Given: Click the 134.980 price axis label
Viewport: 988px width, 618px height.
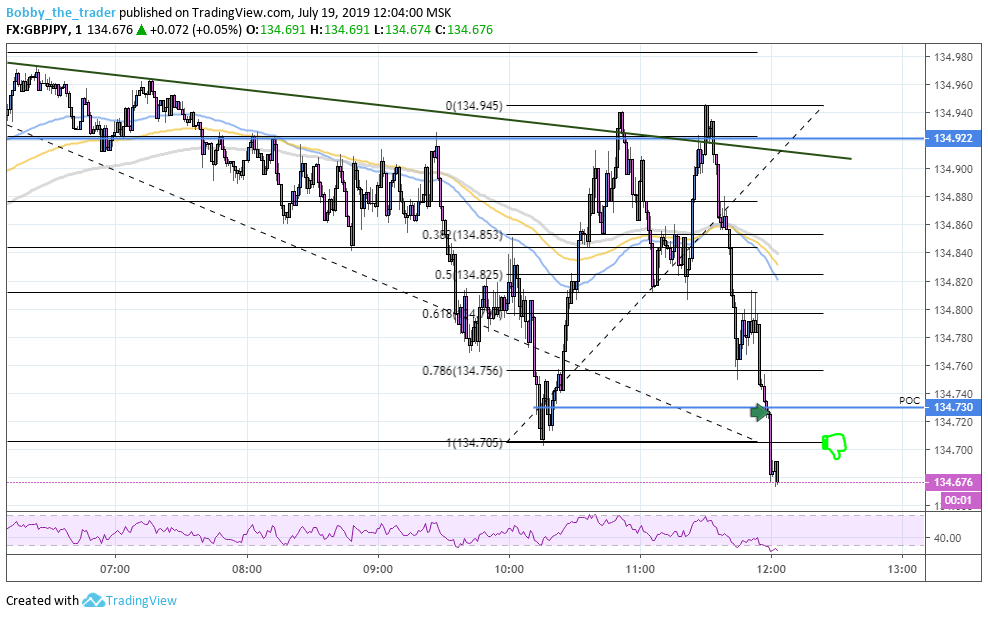Looking at the screenshot, I should (953, 57).
